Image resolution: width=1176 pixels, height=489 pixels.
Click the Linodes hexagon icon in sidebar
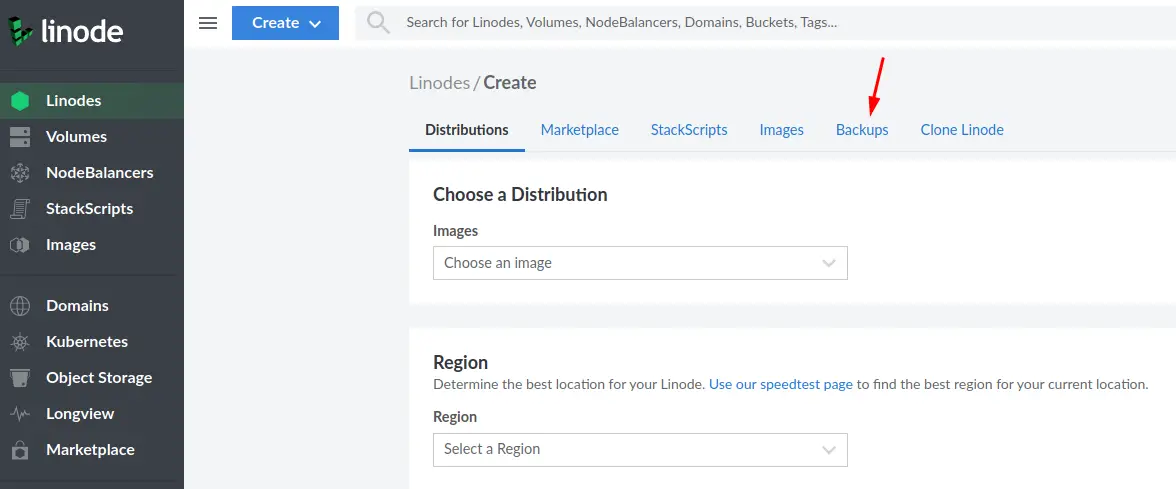20,101
